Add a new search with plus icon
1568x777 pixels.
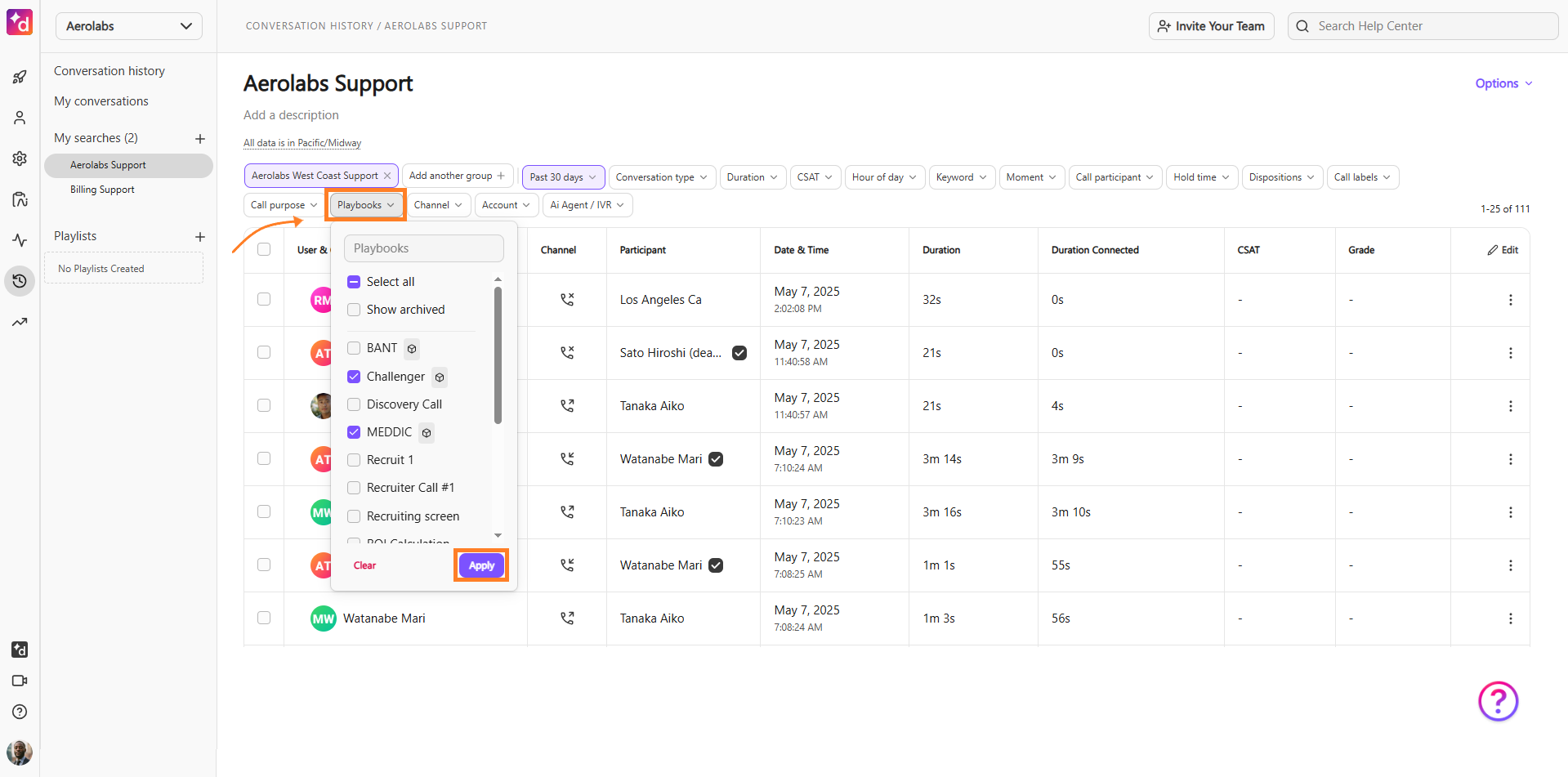200,139
